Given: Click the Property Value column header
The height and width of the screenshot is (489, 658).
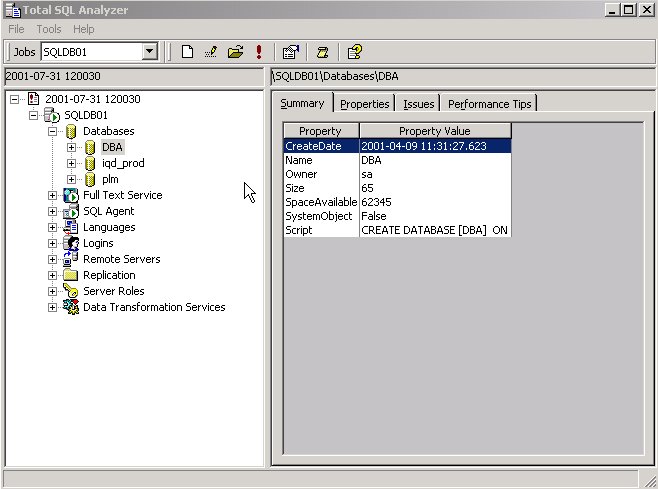Looking at the screenshot, I should click(435, 131).
